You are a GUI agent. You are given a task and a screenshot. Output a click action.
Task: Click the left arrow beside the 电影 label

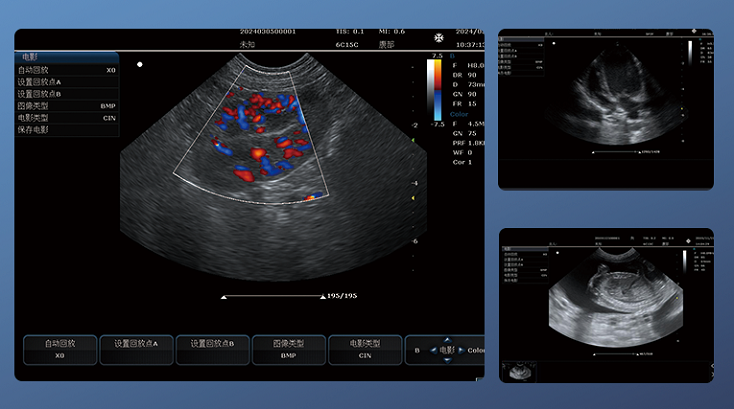pyautogui.click(x=433, y=350)
